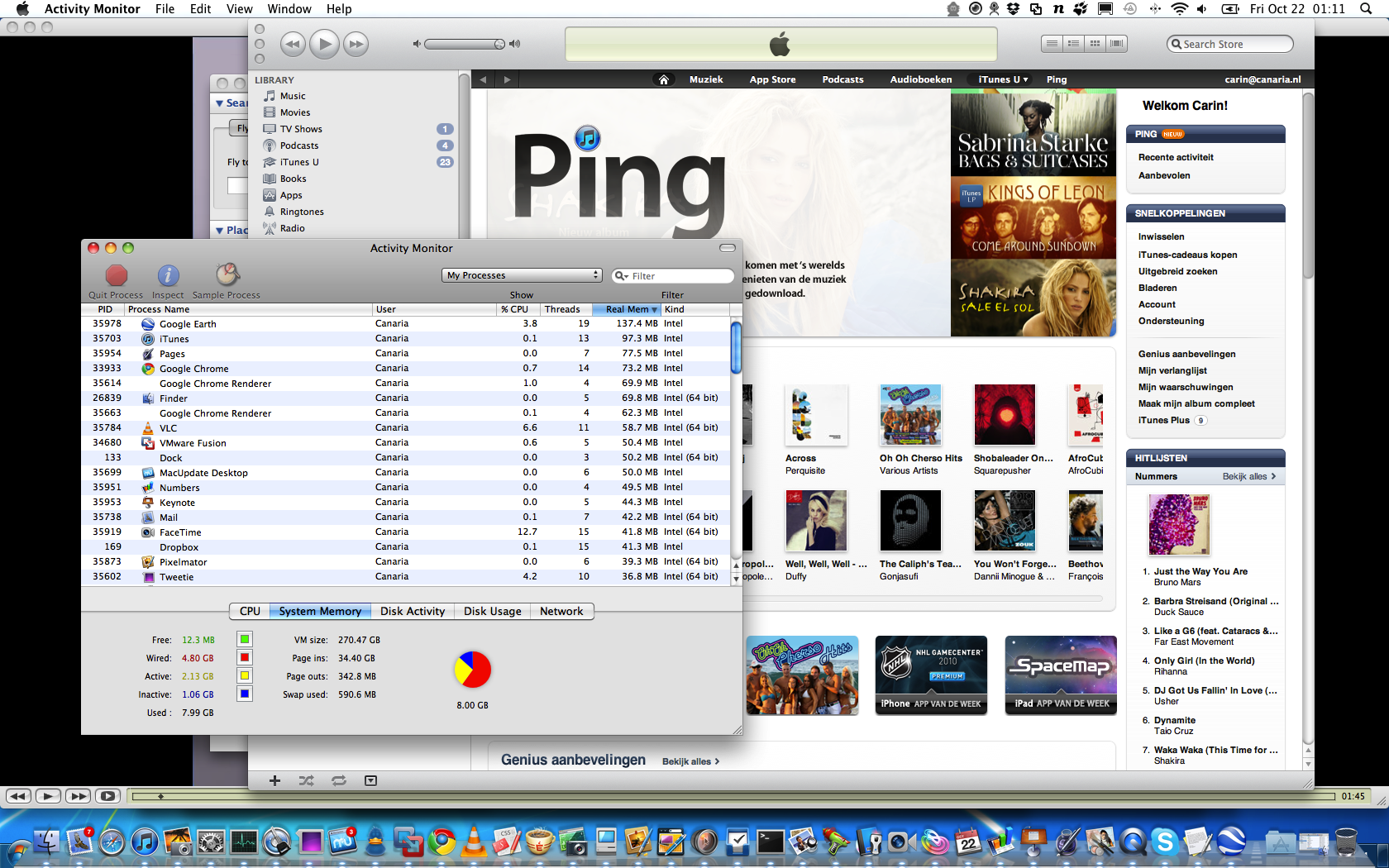Open Apps in the iTunes sidebar

click(291, 195)
